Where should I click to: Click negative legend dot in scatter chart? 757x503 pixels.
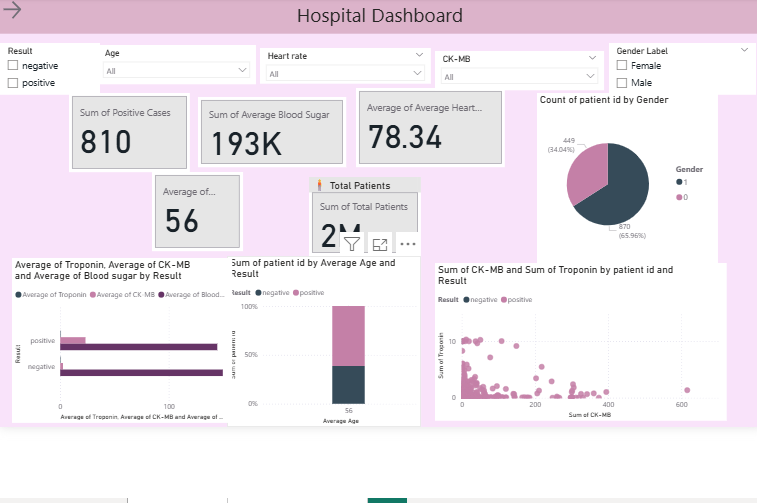[x=465, y=299]
